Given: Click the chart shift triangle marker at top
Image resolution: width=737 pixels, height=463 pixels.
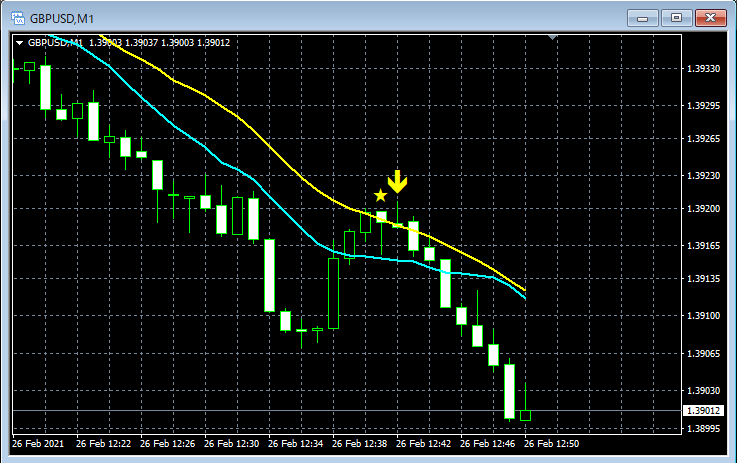Looking at the screenshot, I should click(x=553, y=37).
